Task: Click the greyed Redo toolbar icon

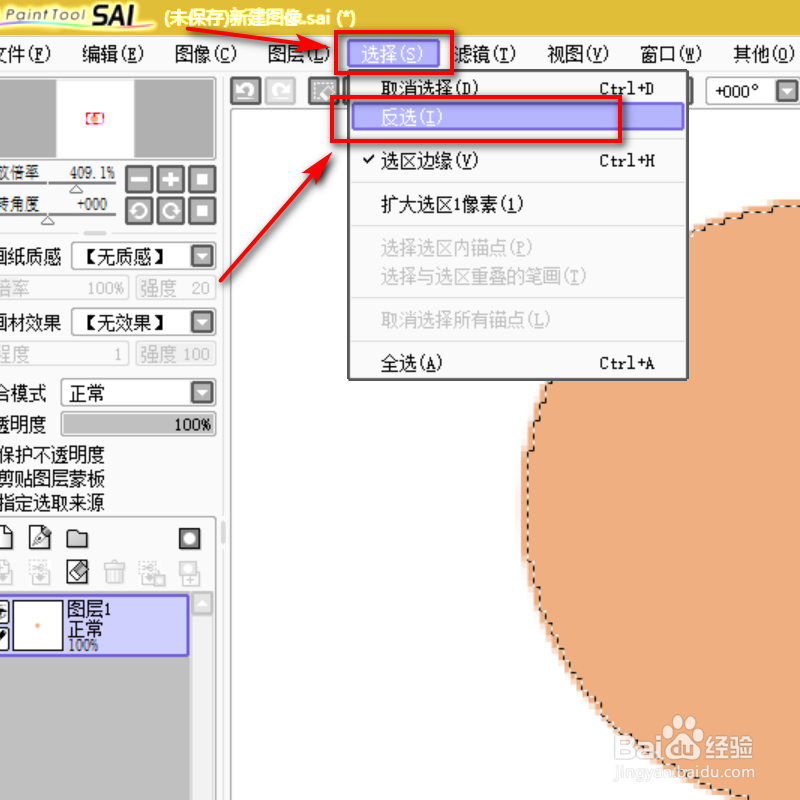Action: [280, 91]
